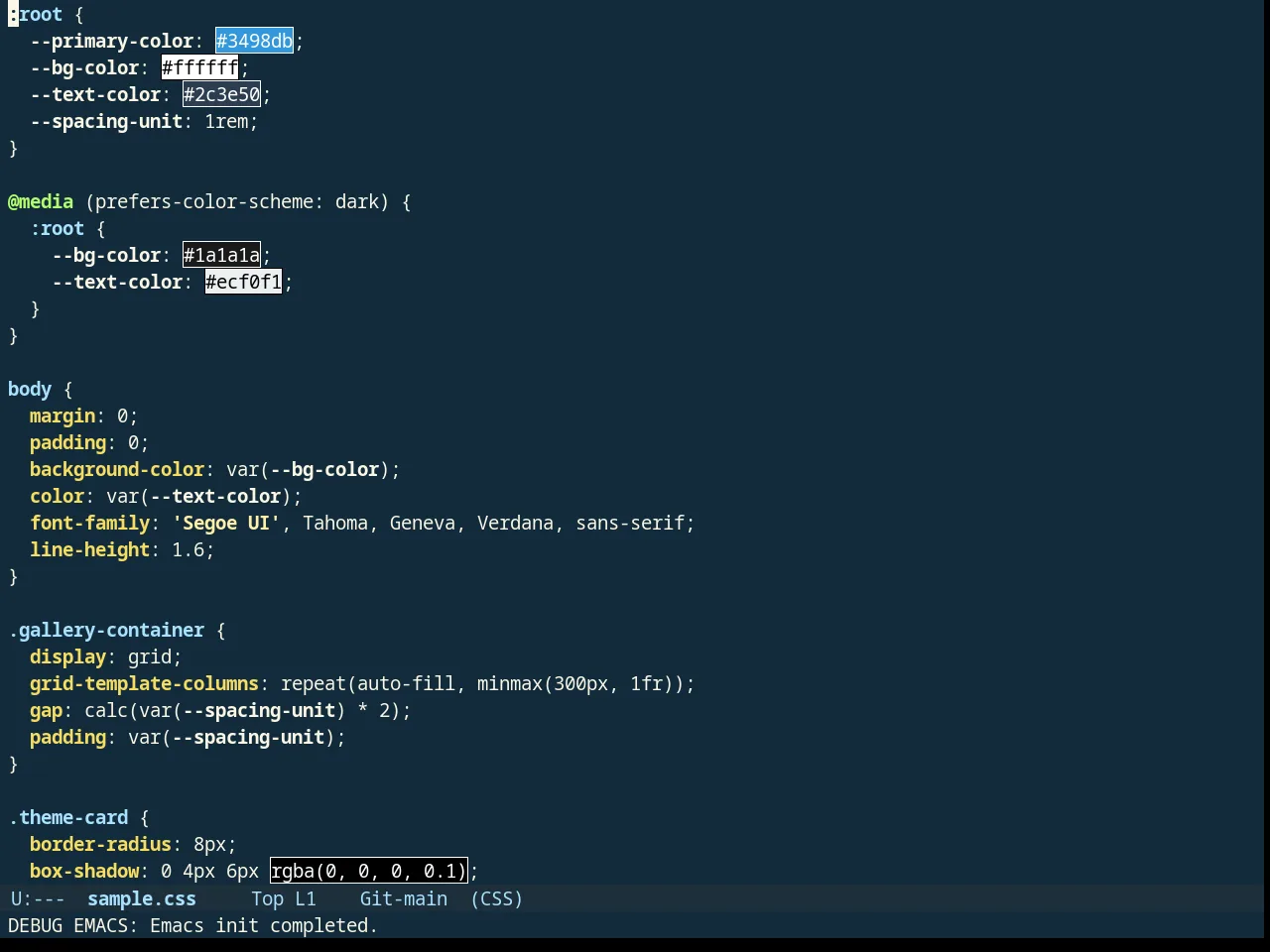Click the gap property
1270x952 pixels.
coord(46,710)
